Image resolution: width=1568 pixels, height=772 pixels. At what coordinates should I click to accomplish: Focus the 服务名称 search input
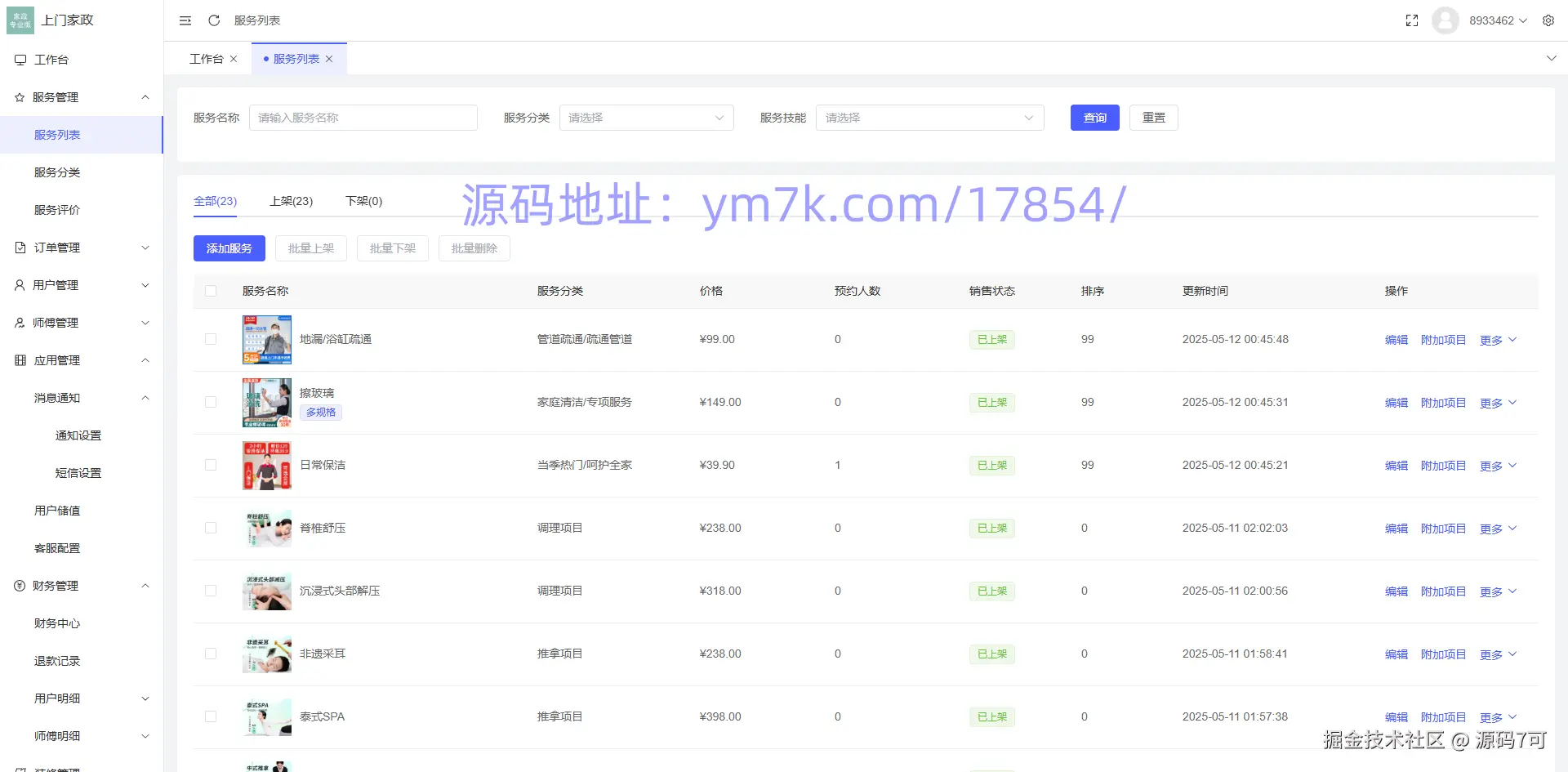[x=363, y=118]
